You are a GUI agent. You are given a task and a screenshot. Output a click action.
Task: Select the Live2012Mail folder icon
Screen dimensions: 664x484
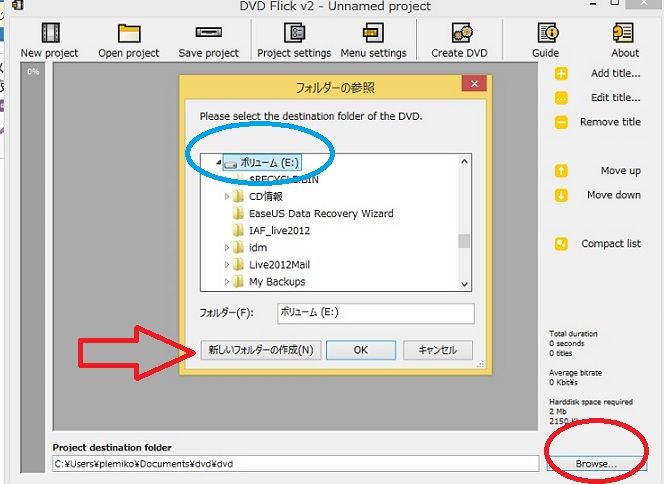pos(238,265)
